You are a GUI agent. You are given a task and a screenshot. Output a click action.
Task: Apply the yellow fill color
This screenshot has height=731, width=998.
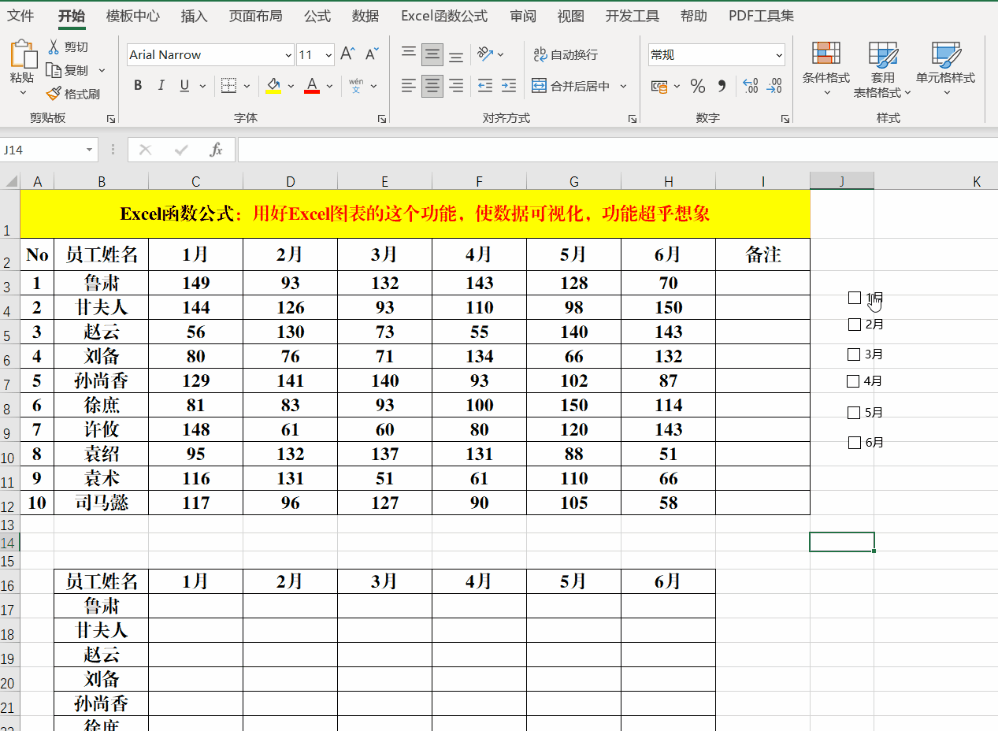pos(274,85)
